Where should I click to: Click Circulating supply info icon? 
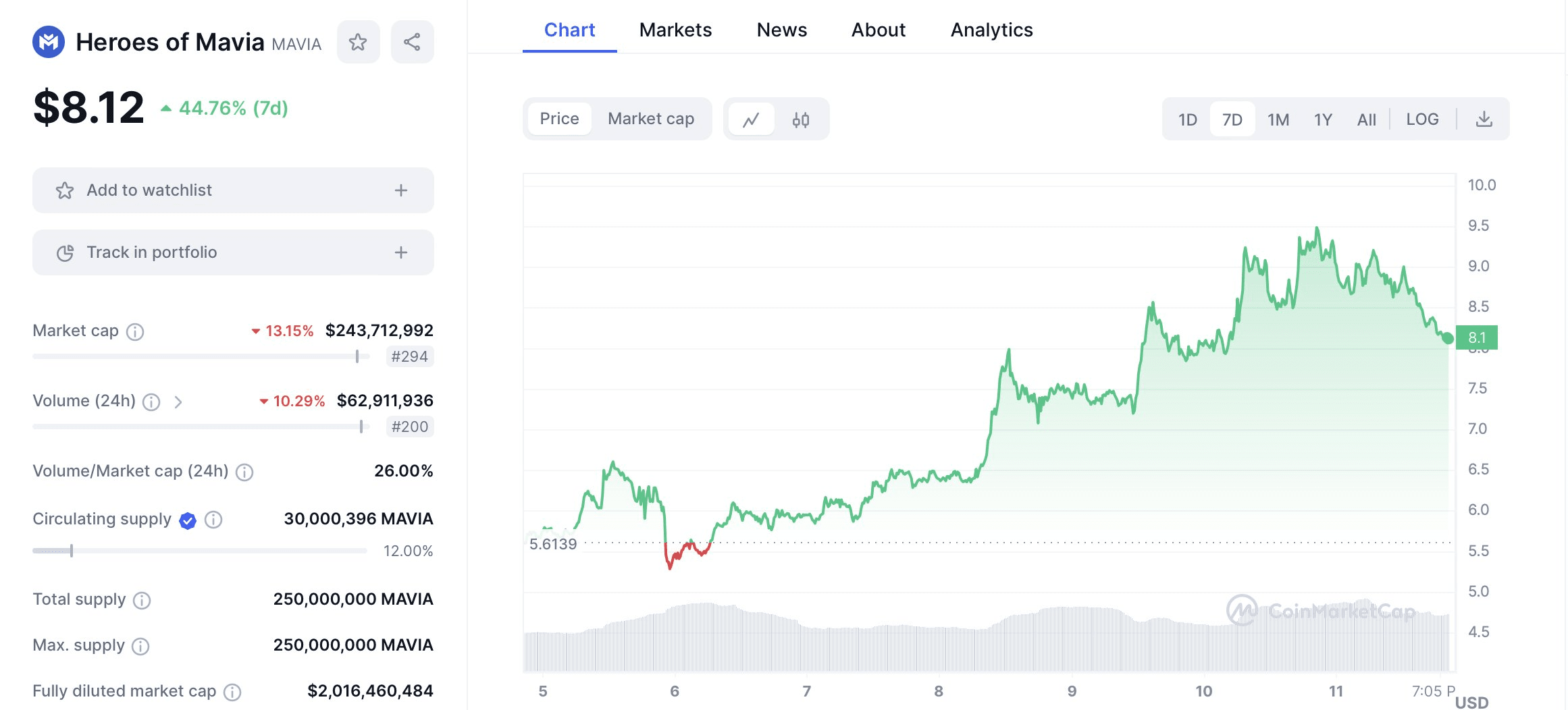pos(213,520)
